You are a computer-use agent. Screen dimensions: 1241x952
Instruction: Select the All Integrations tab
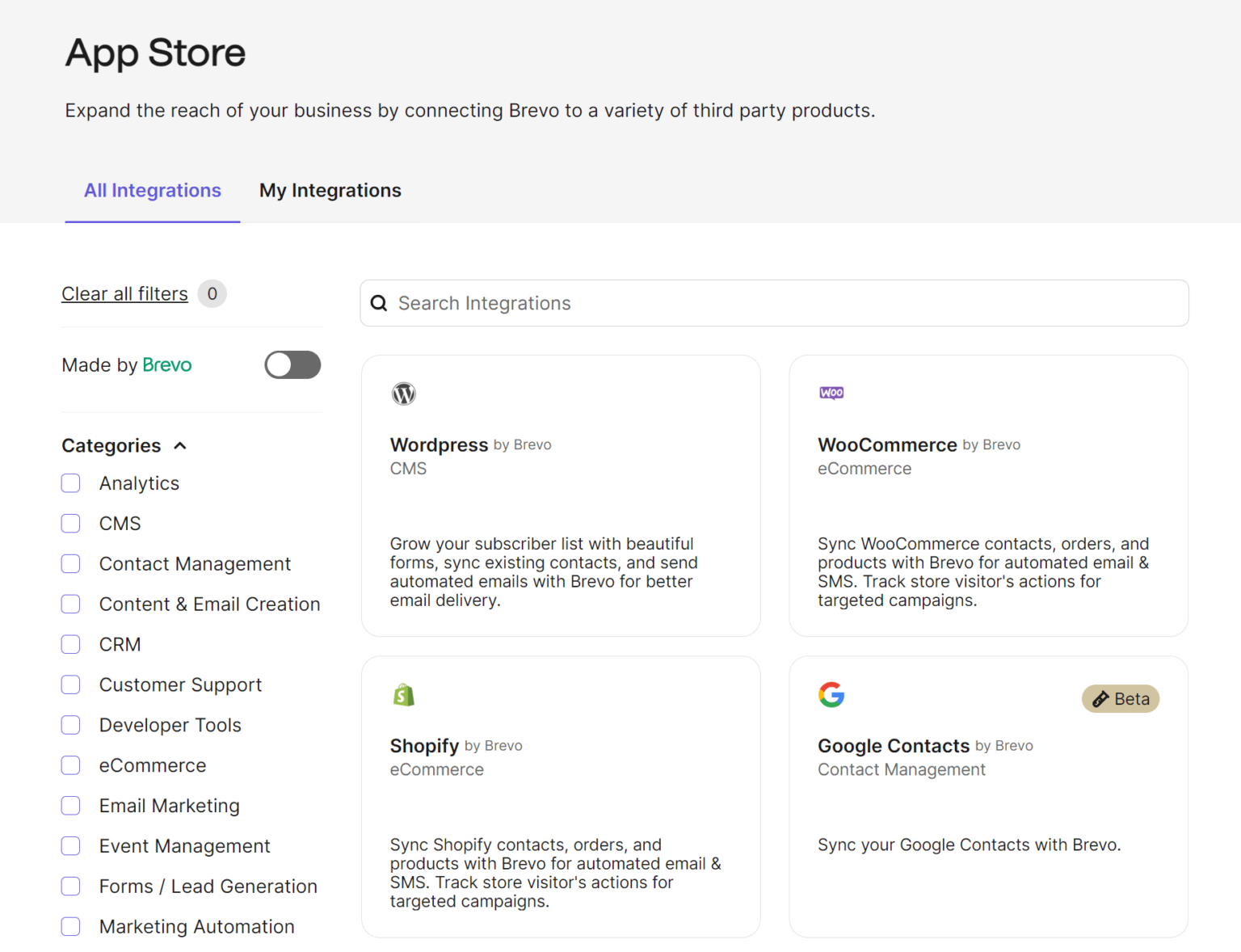pos(152,191)
